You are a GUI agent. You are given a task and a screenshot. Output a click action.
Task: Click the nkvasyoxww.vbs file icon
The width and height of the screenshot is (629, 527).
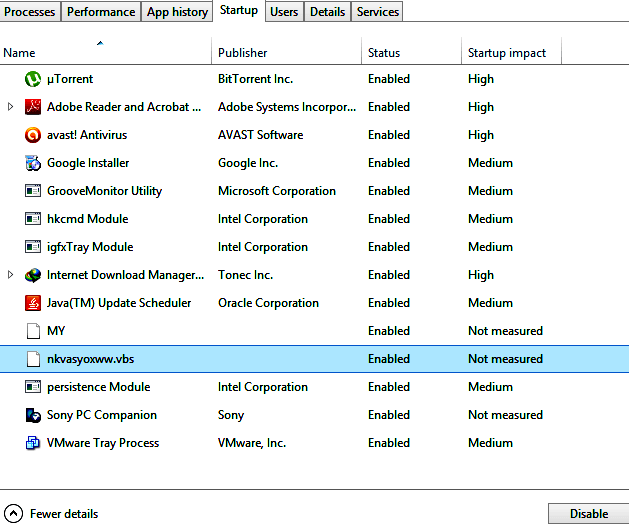[33, 359]
